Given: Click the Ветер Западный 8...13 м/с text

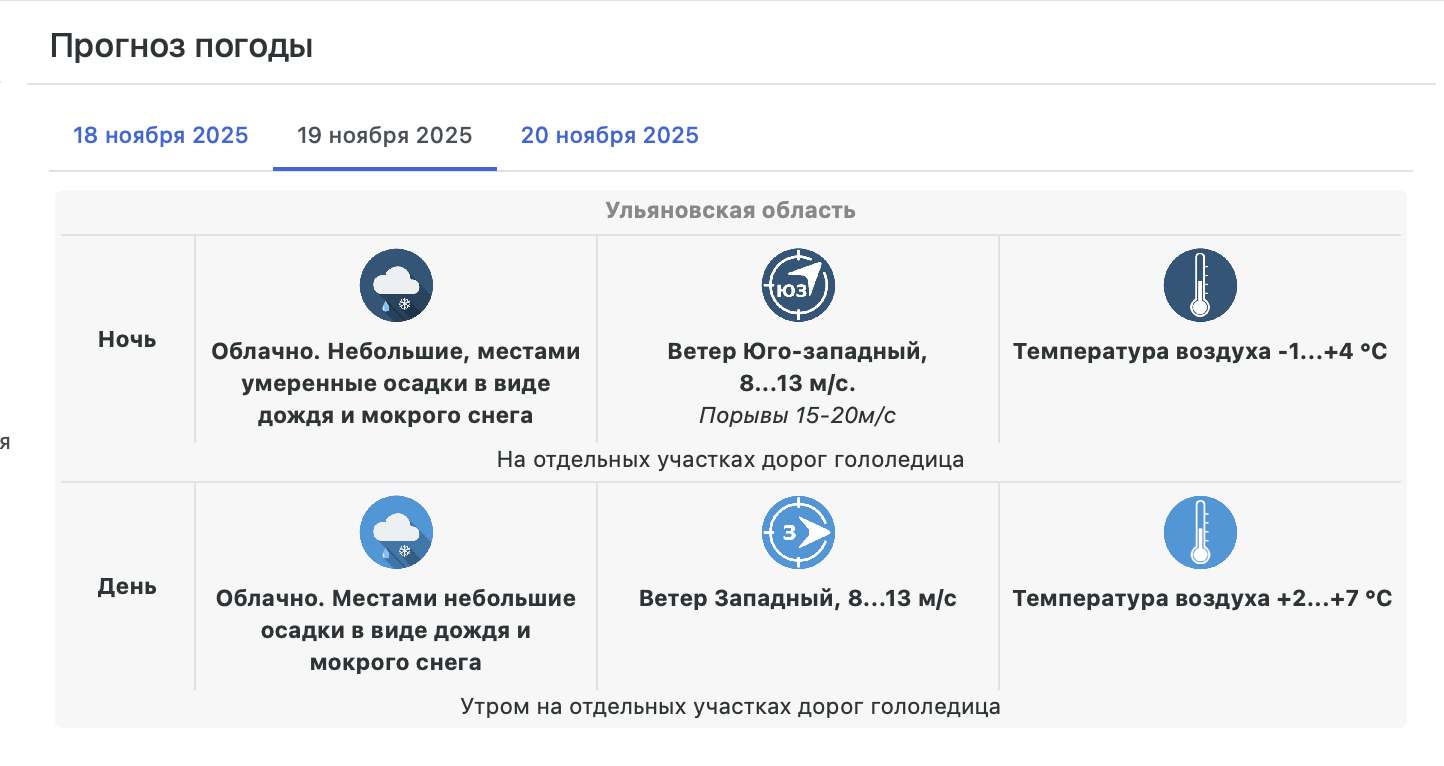Looking at the screenshot, I should (x=797, y=599).
